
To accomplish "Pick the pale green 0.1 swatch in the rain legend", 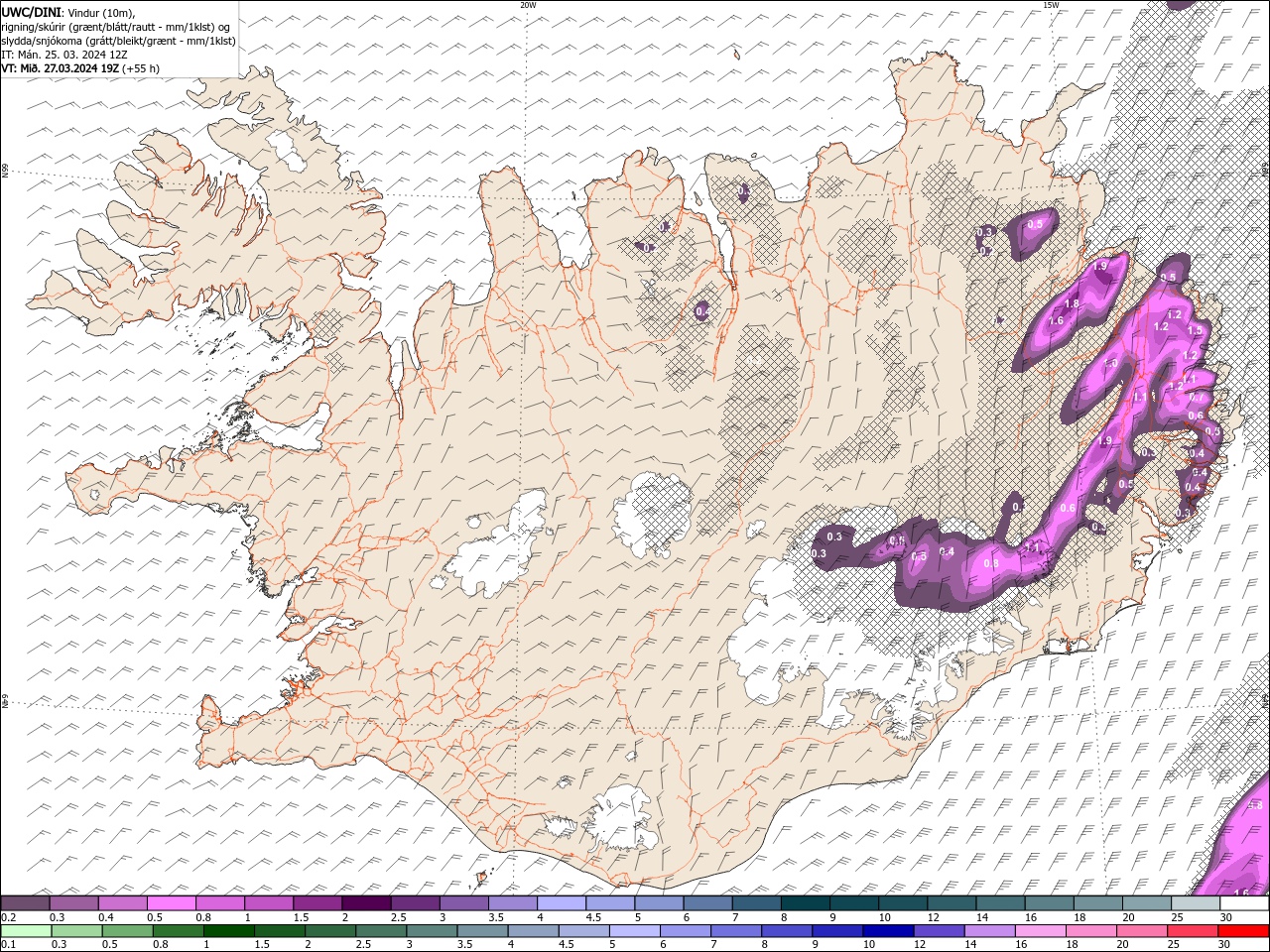I will click(26, 931).
